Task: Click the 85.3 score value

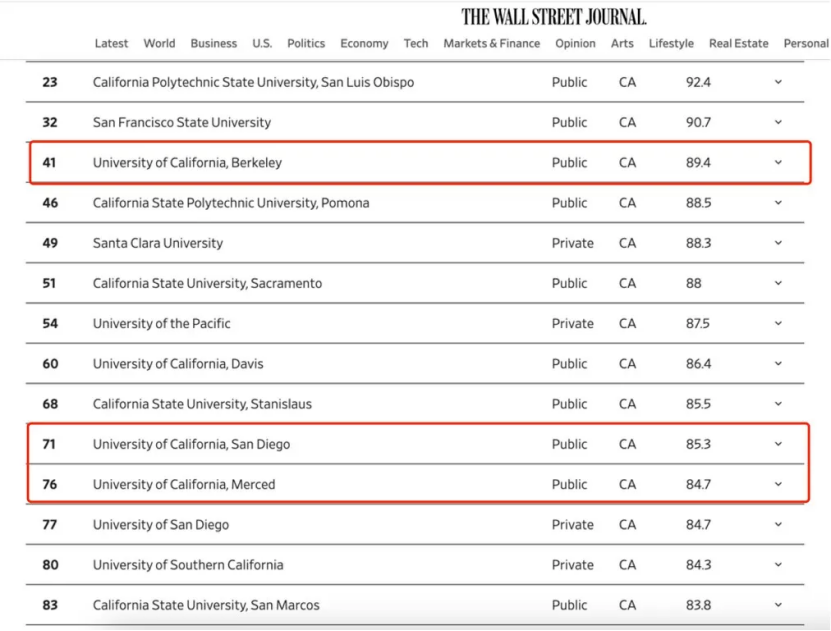Action: pyautogui.click(x=698, y=445)
